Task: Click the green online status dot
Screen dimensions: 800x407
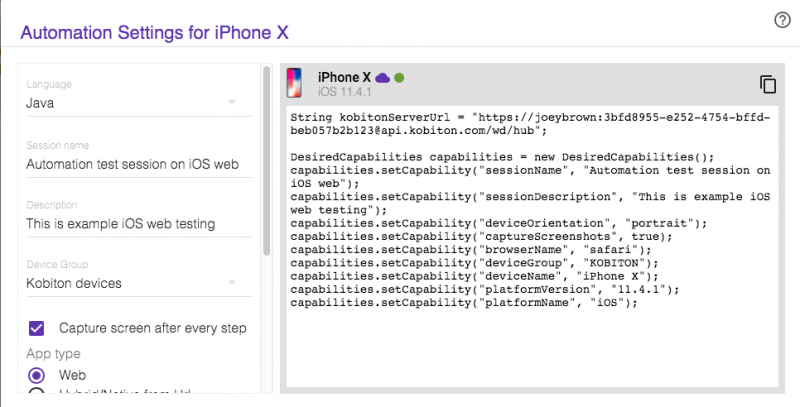Action: click(x=399, y=77)
